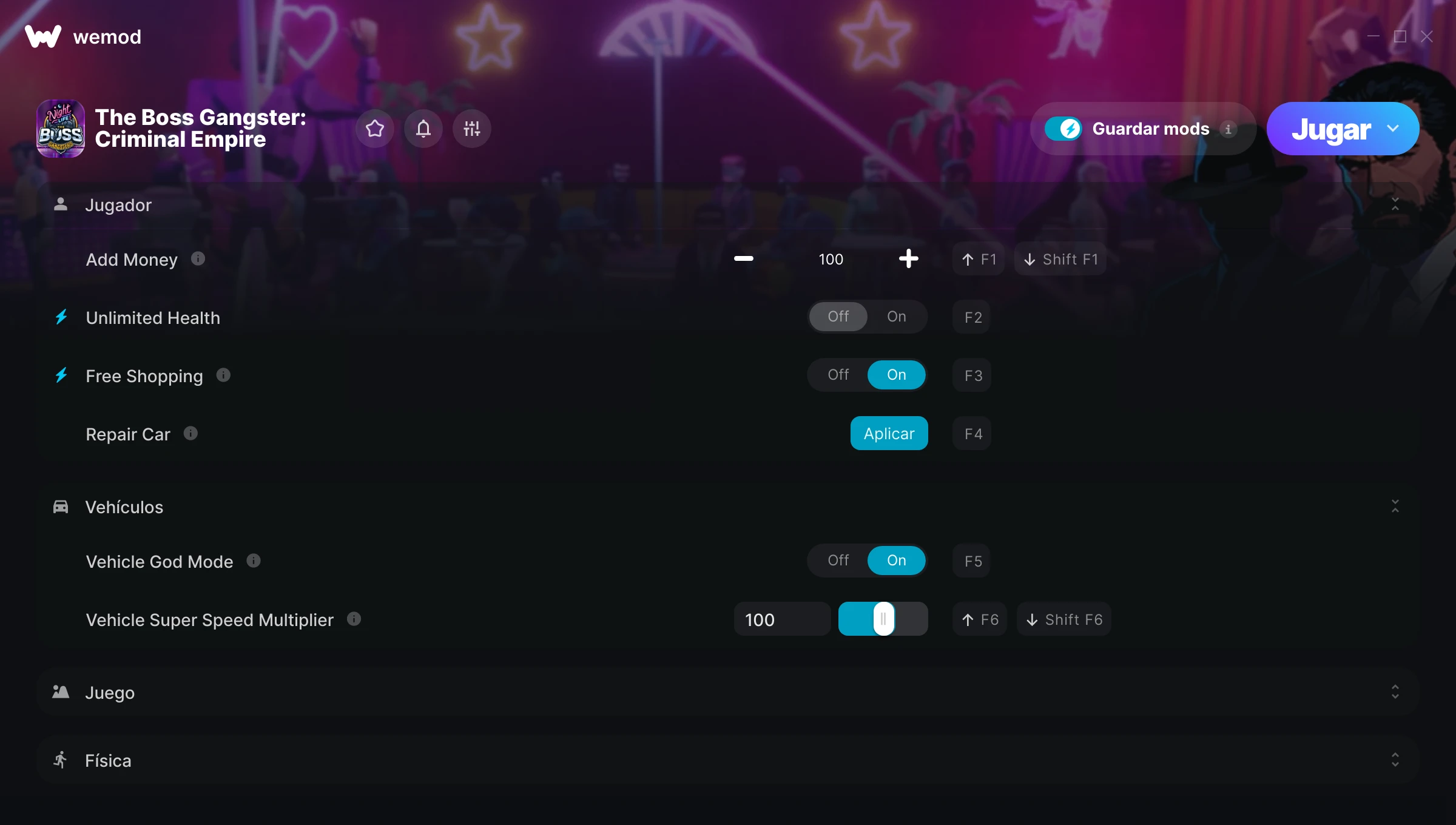Screen dimensions: 1456x825
Task: Click the Vehicle Super Speed Multiplier slider
Action: pos(883,619)
